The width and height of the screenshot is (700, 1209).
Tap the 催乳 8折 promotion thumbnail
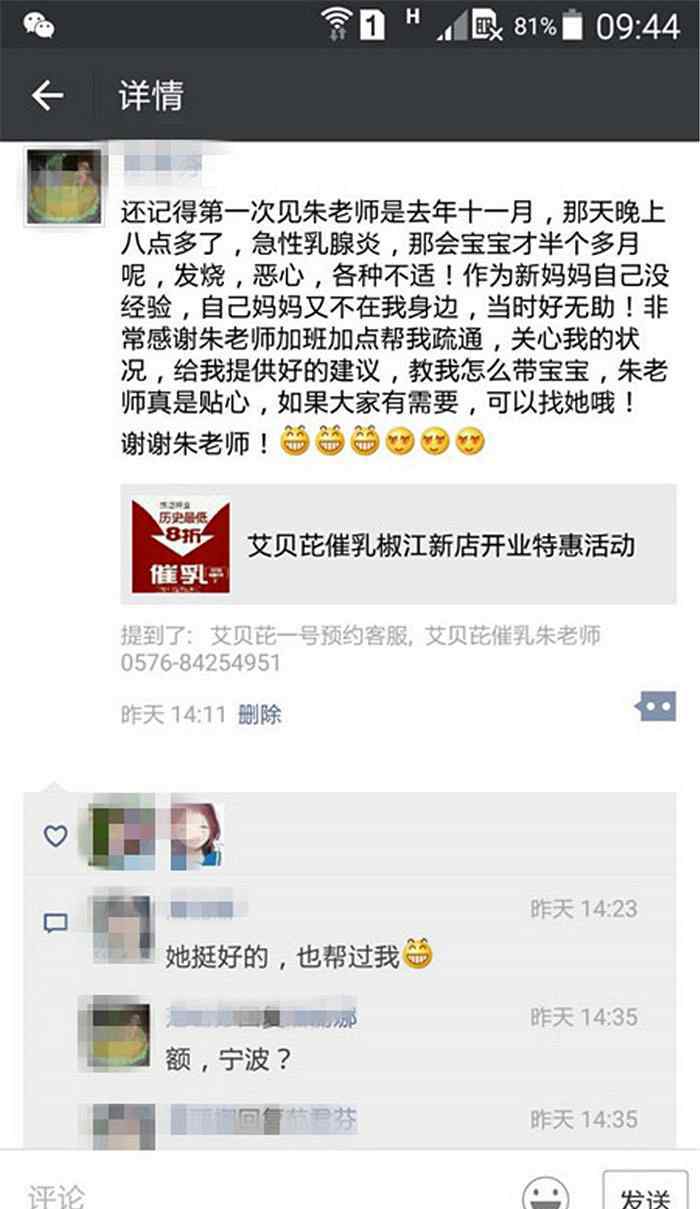[181, 546]
